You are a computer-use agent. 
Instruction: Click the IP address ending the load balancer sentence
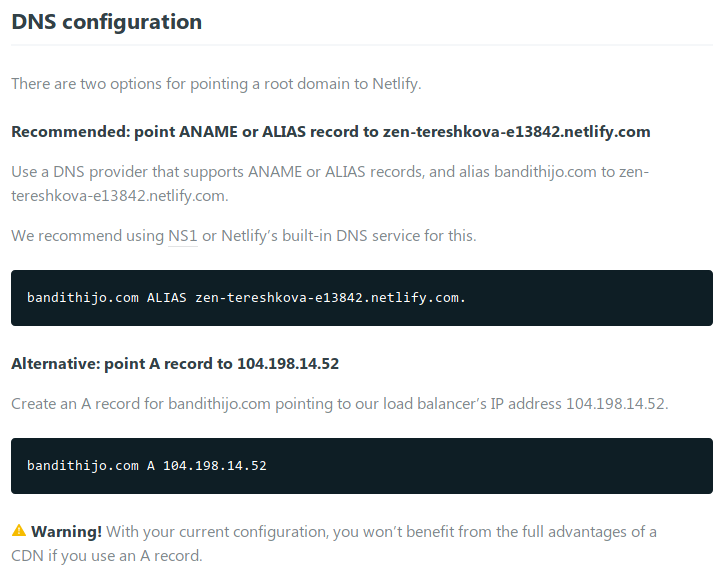pyautogui.click(x=616, y=404)
